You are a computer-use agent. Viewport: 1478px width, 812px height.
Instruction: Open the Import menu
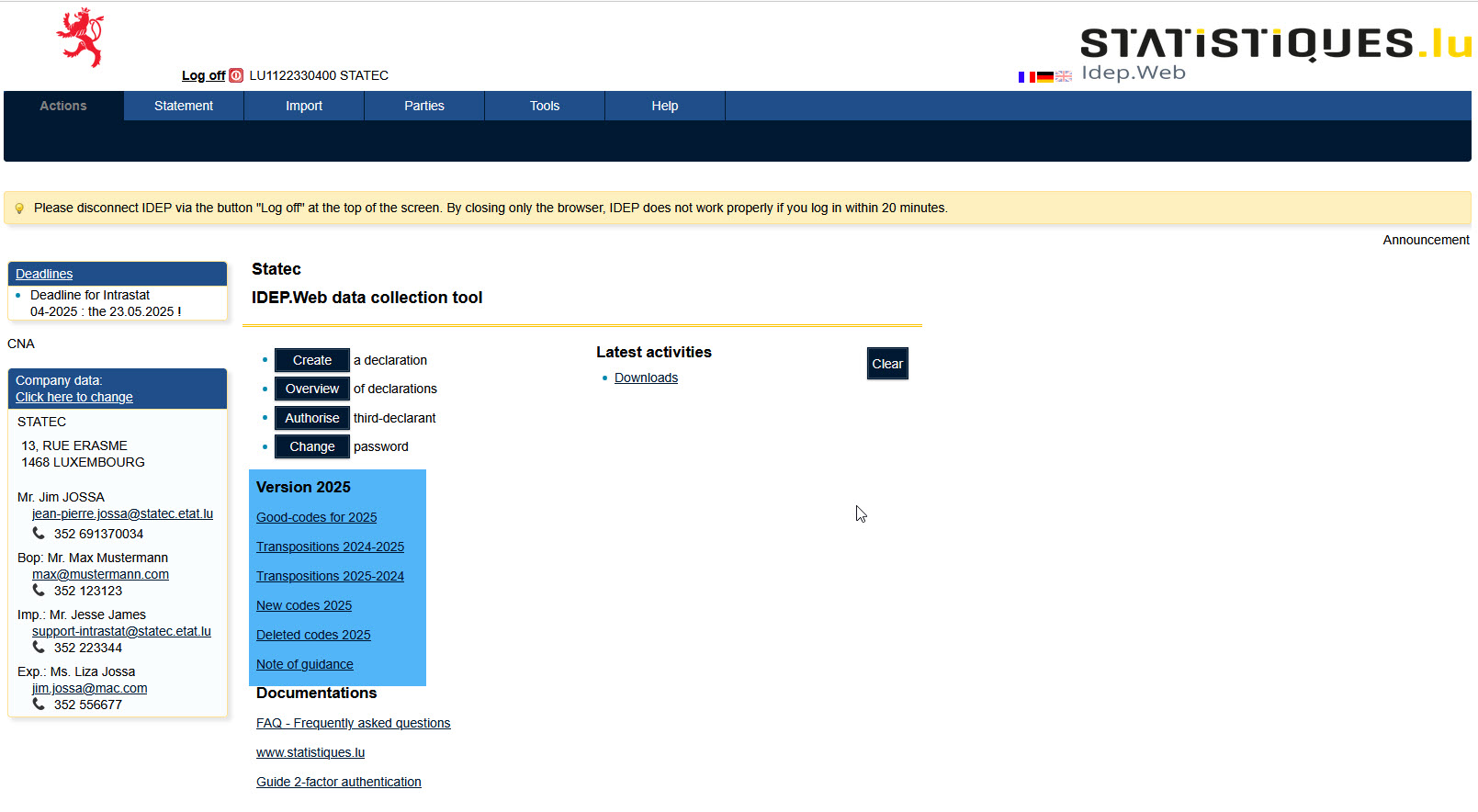pos(304,106)
